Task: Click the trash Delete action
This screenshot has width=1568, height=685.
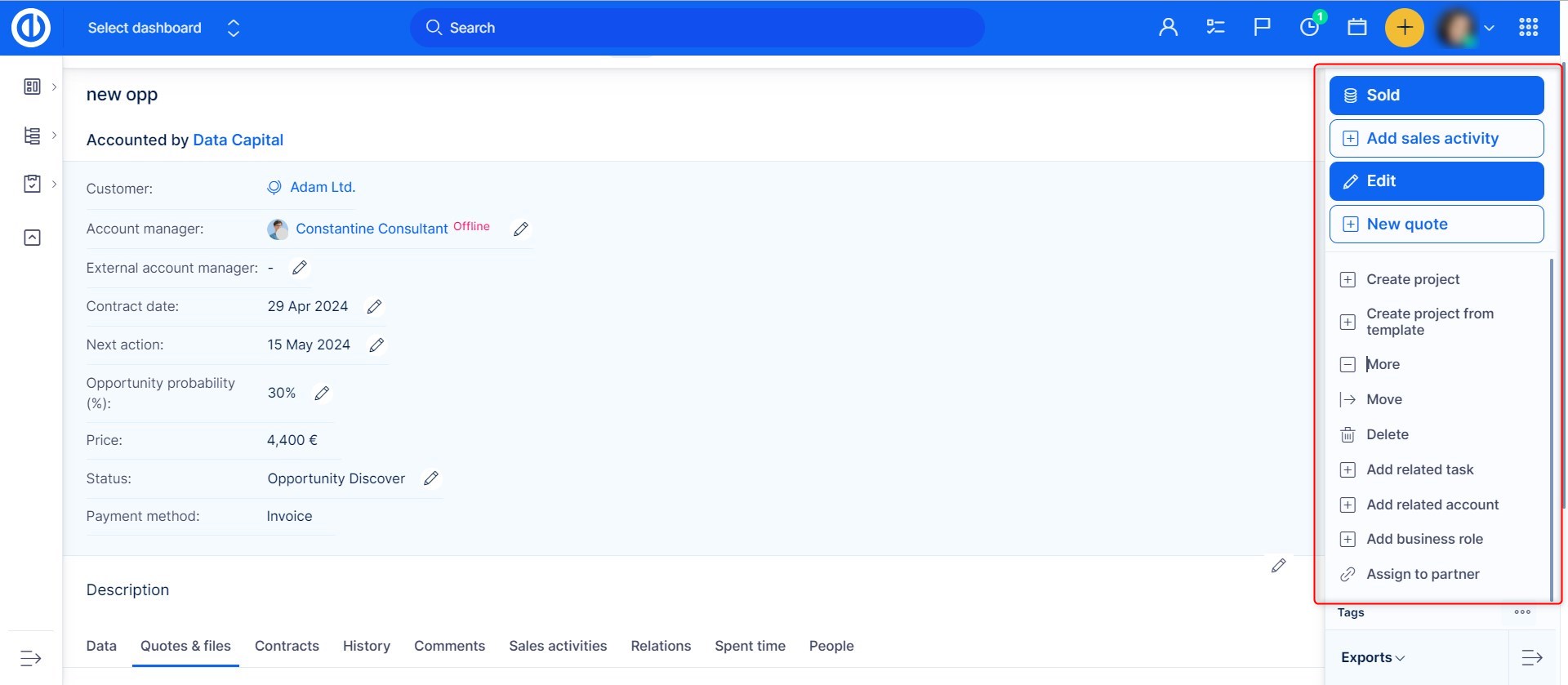Action: coord(1387,434)
